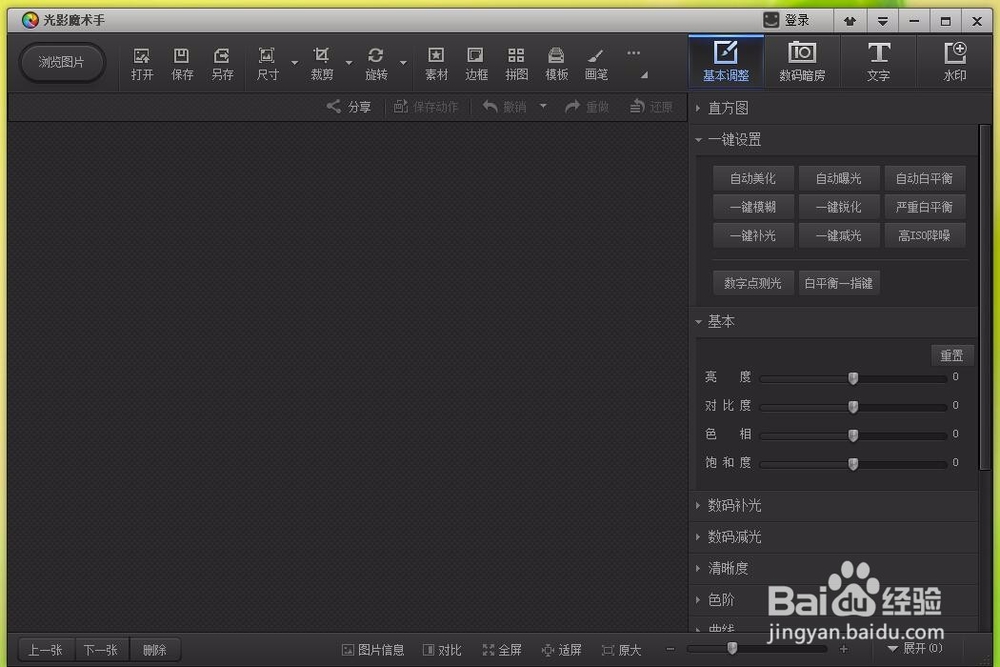Select the 画笔 brush tool
The image size is (1000, 667).
596,64
